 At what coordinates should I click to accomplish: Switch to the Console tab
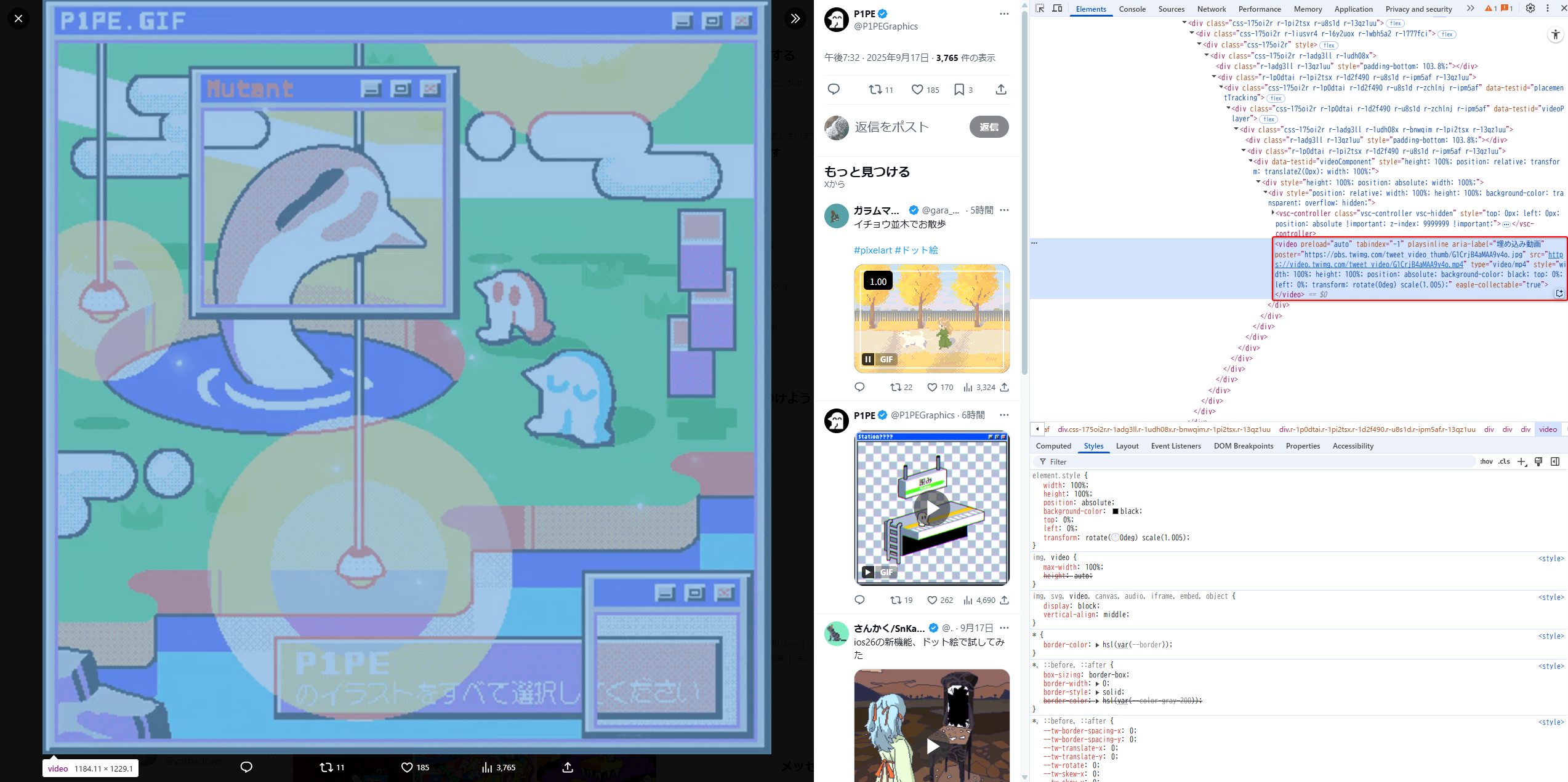(x=1132, y=9)
